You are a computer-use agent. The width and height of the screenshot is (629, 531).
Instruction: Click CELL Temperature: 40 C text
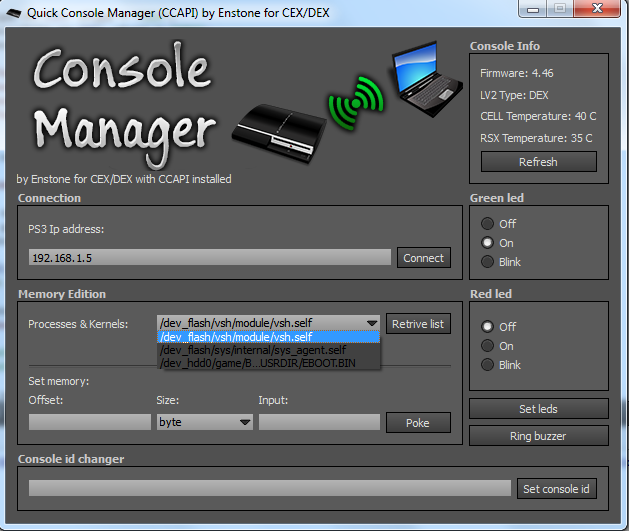(538, 116)
